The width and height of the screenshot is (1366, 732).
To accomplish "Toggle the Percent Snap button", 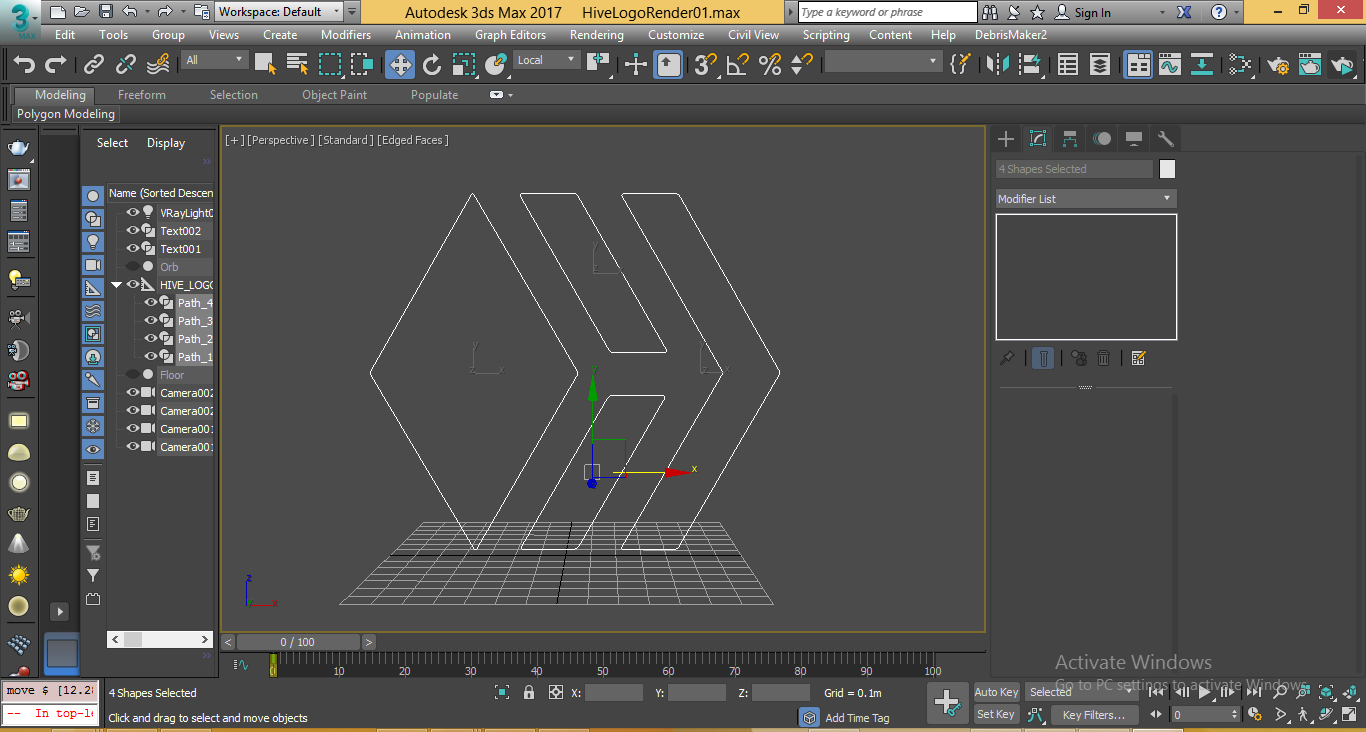I will (x=770, y=65).
